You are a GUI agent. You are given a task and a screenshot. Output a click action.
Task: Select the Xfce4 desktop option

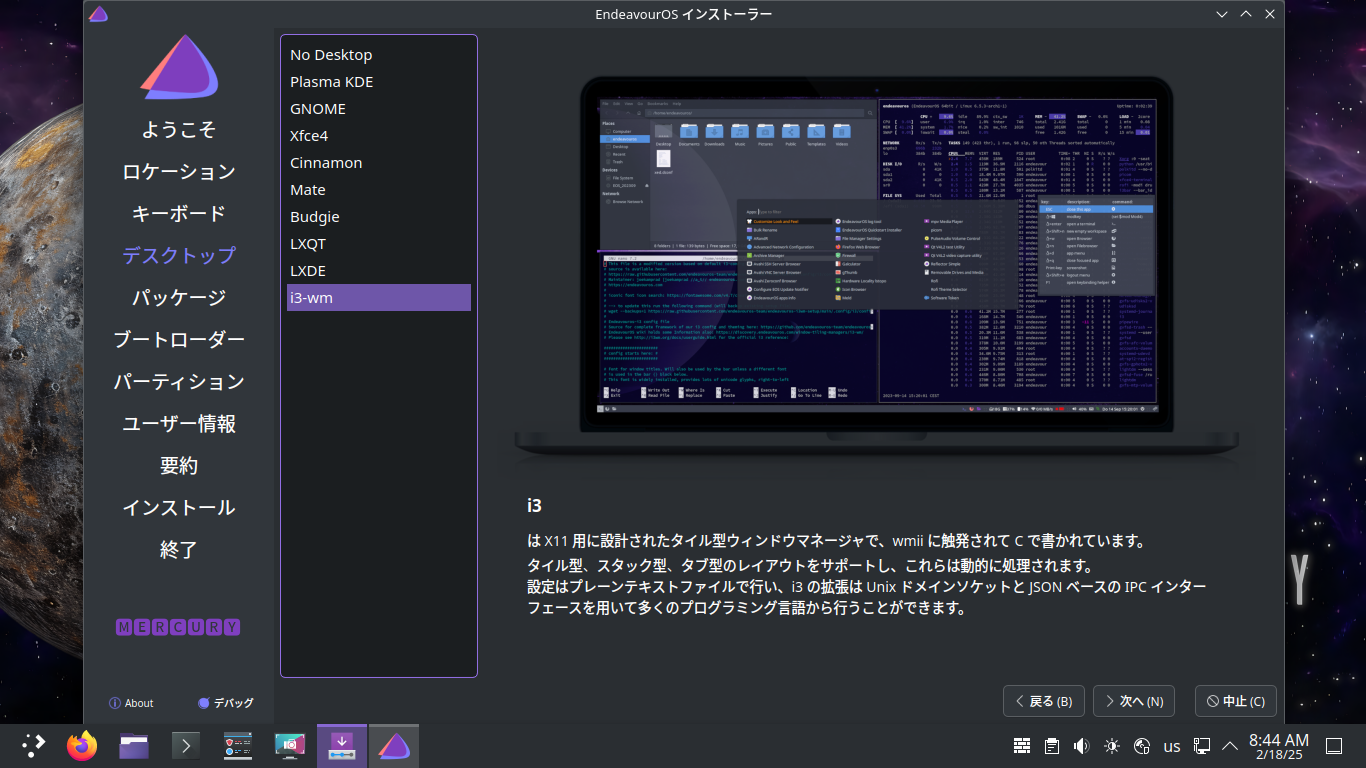pos(309,136)
